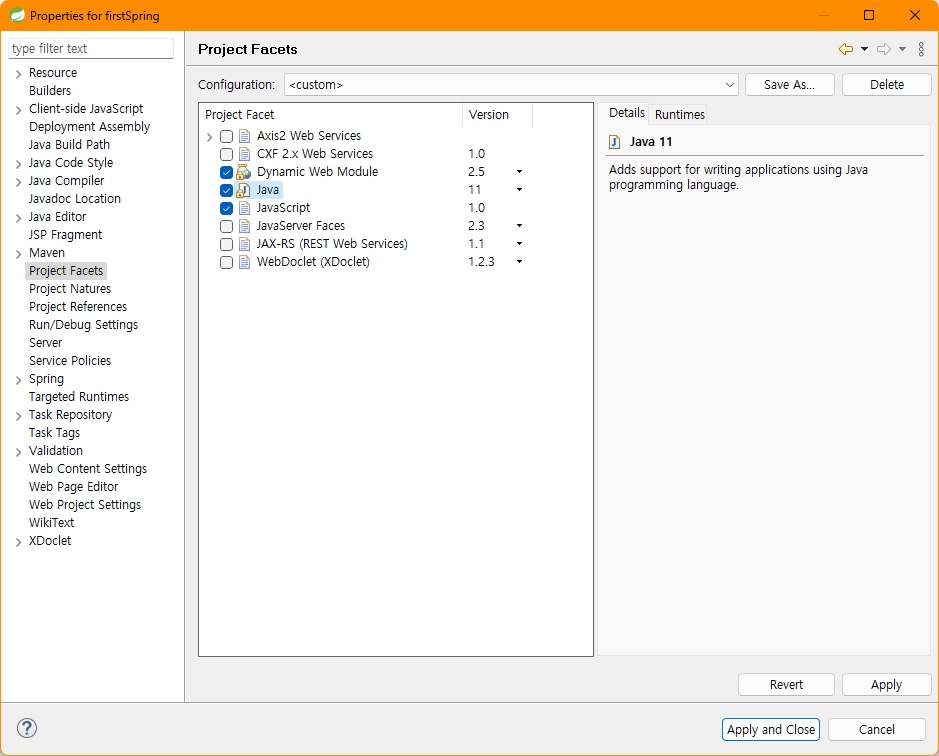Enable the JavaServer Faces checkbox

point(226,226)
